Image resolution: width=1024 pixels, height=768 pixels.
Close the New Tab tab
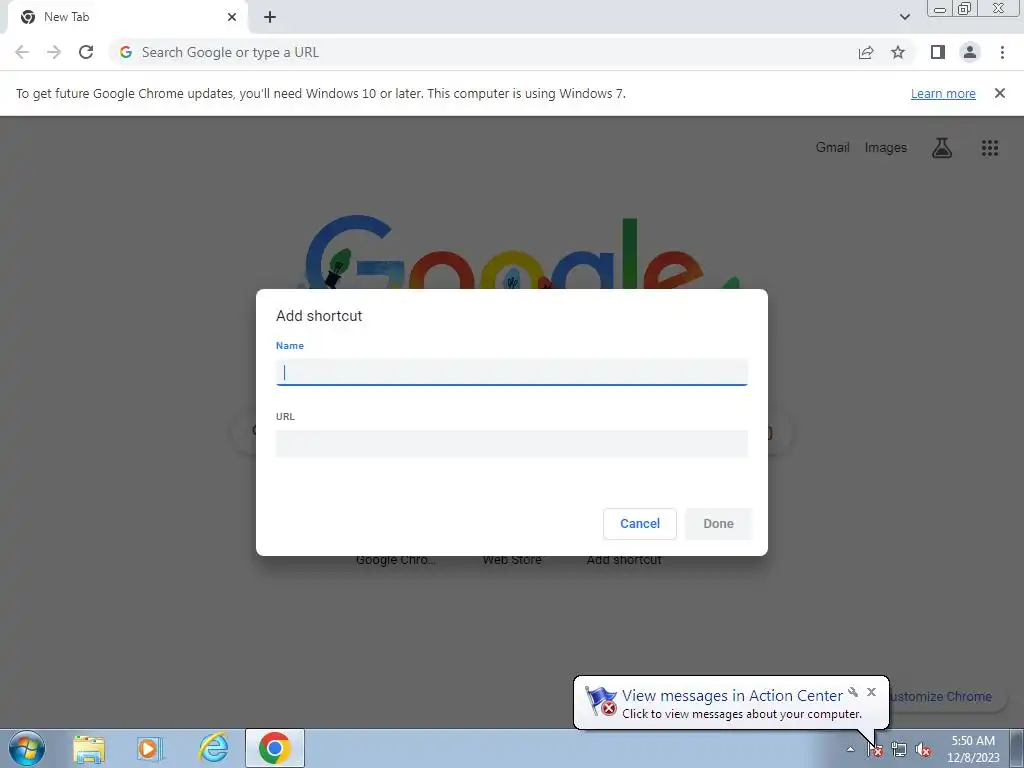[232, 17]
